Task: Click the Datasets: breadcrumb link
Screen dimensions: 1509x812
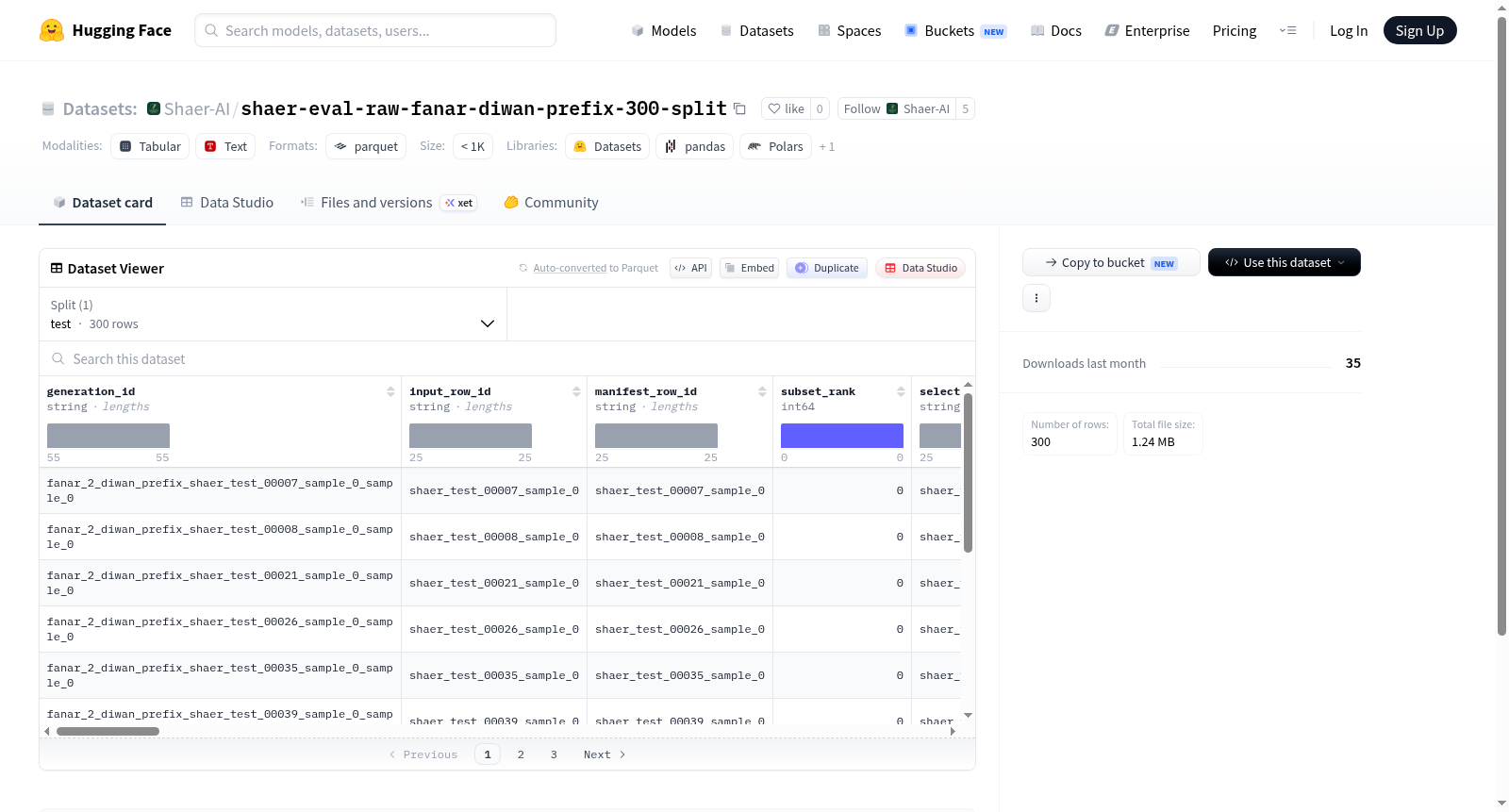Action: point(100,108)
